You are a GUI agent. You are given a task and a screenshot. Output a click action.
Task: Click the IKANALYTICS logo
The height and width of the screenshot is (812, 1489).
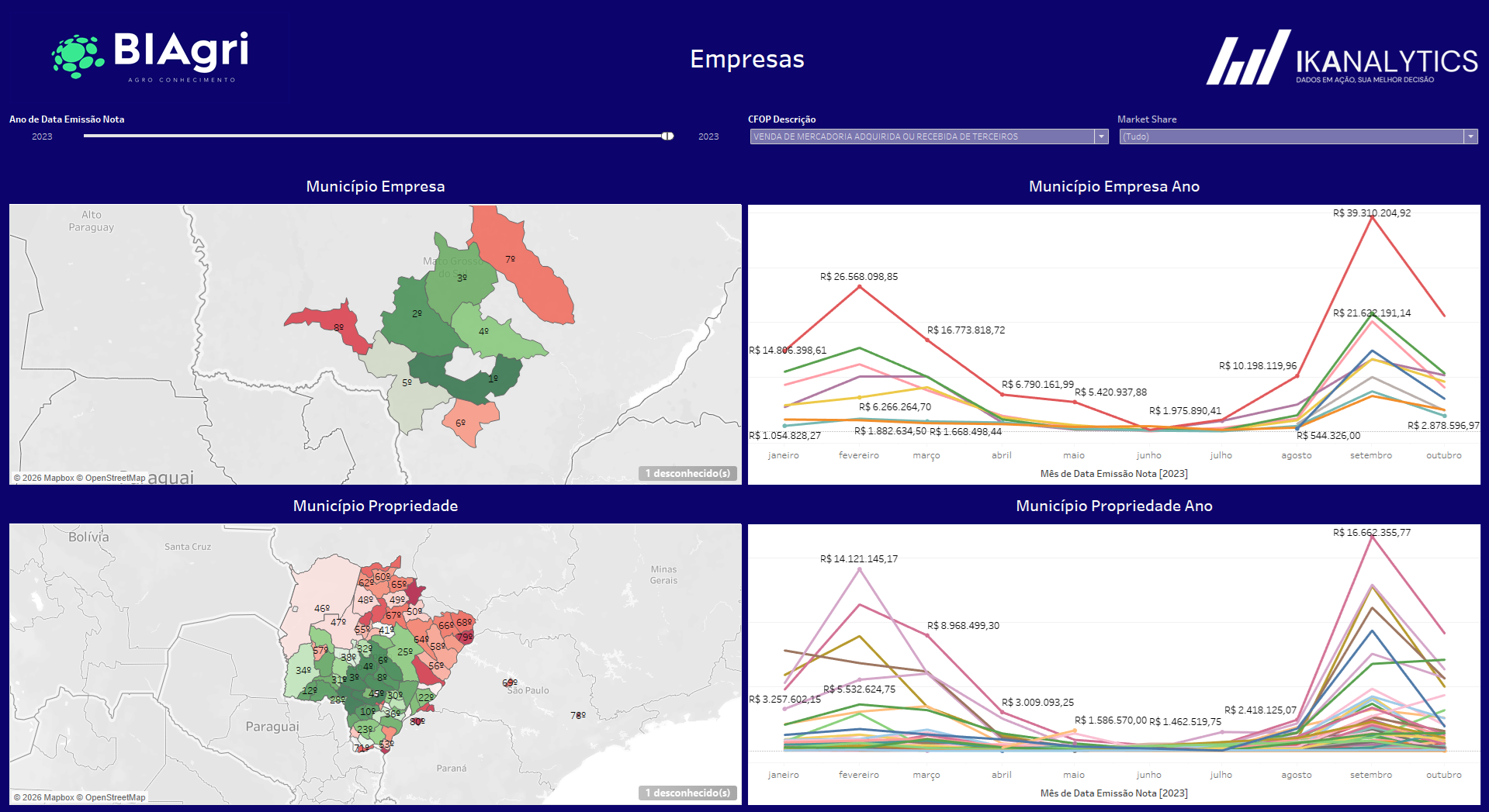point(1342,57)
